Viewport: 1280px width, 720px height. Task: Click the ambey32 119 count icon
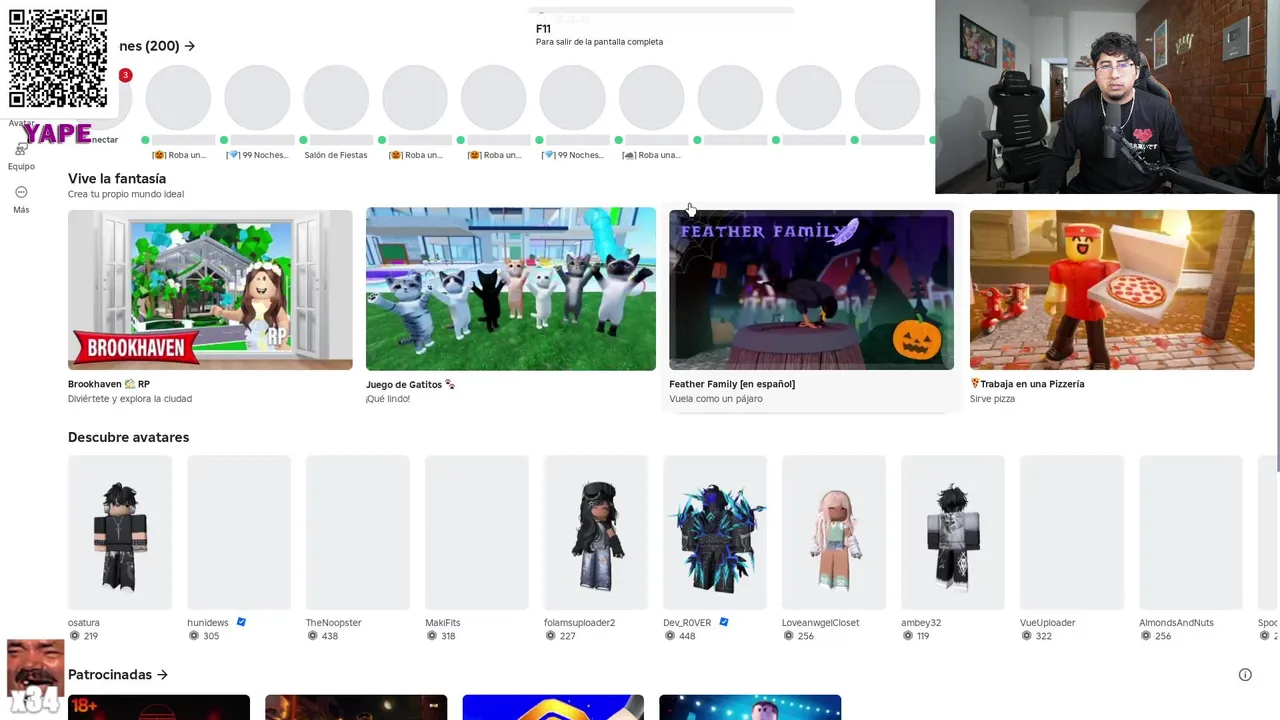coord(907,636)
